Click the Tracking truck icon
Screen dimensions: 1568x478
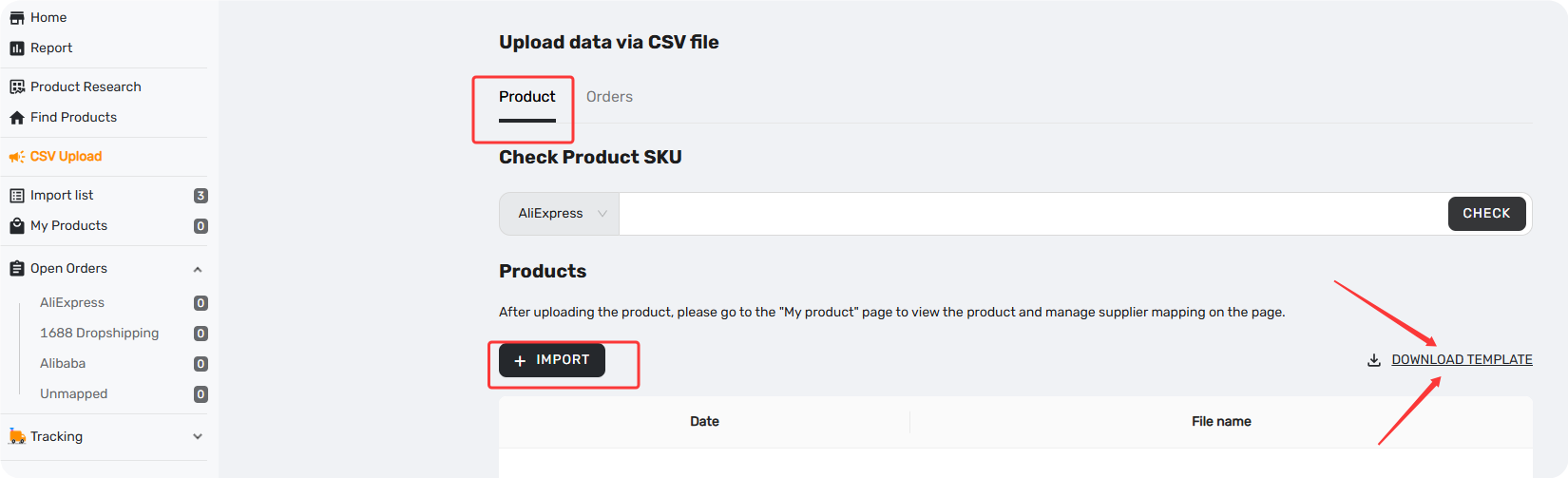(x=17, y=436)
